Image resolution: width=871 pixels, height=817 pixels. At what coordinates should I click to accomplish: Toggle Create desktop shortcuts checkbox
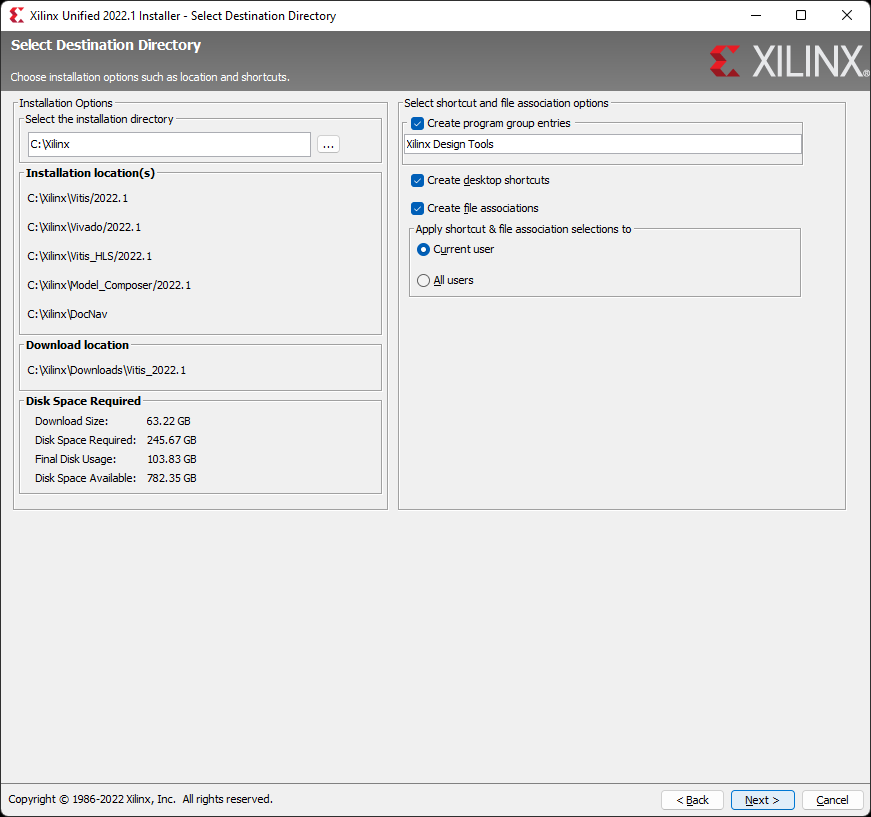coord(417,181)
